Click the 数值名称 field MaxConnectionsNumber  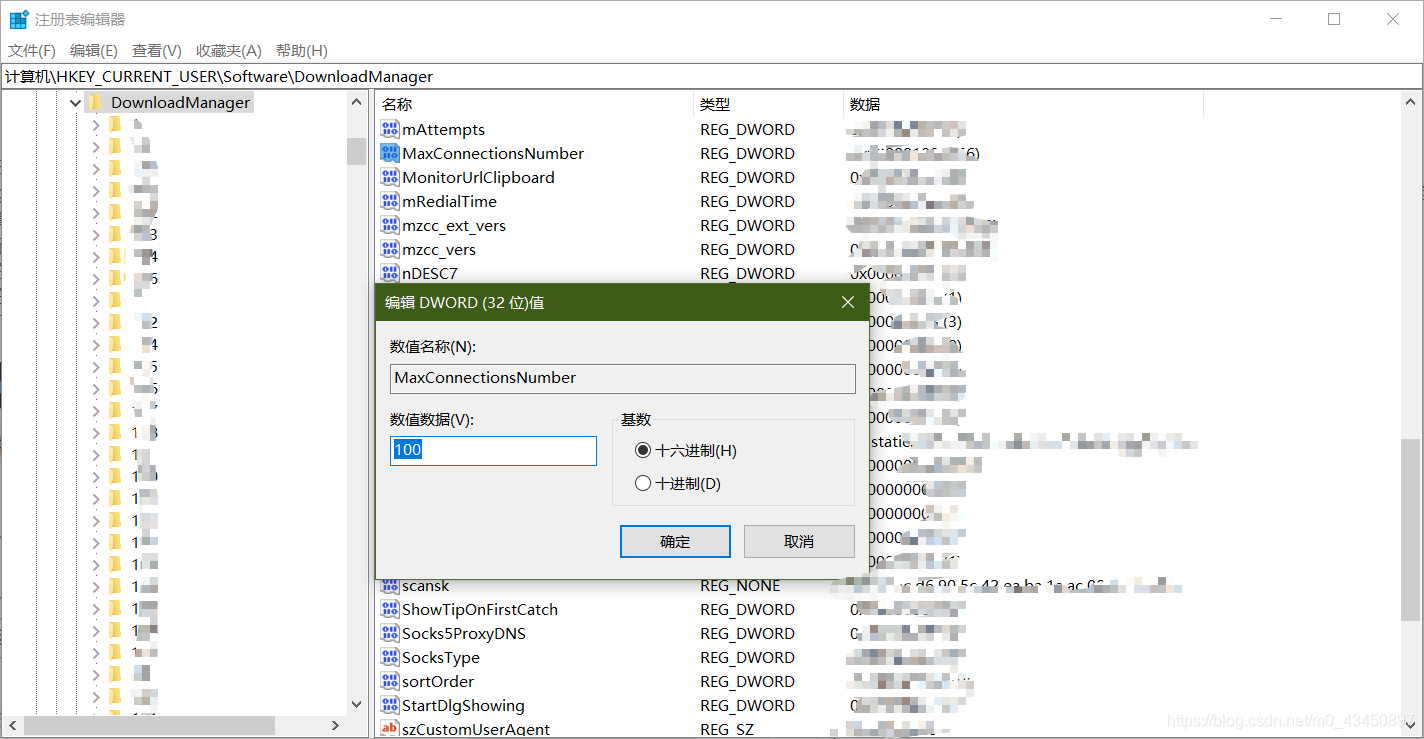pos(623,378)
